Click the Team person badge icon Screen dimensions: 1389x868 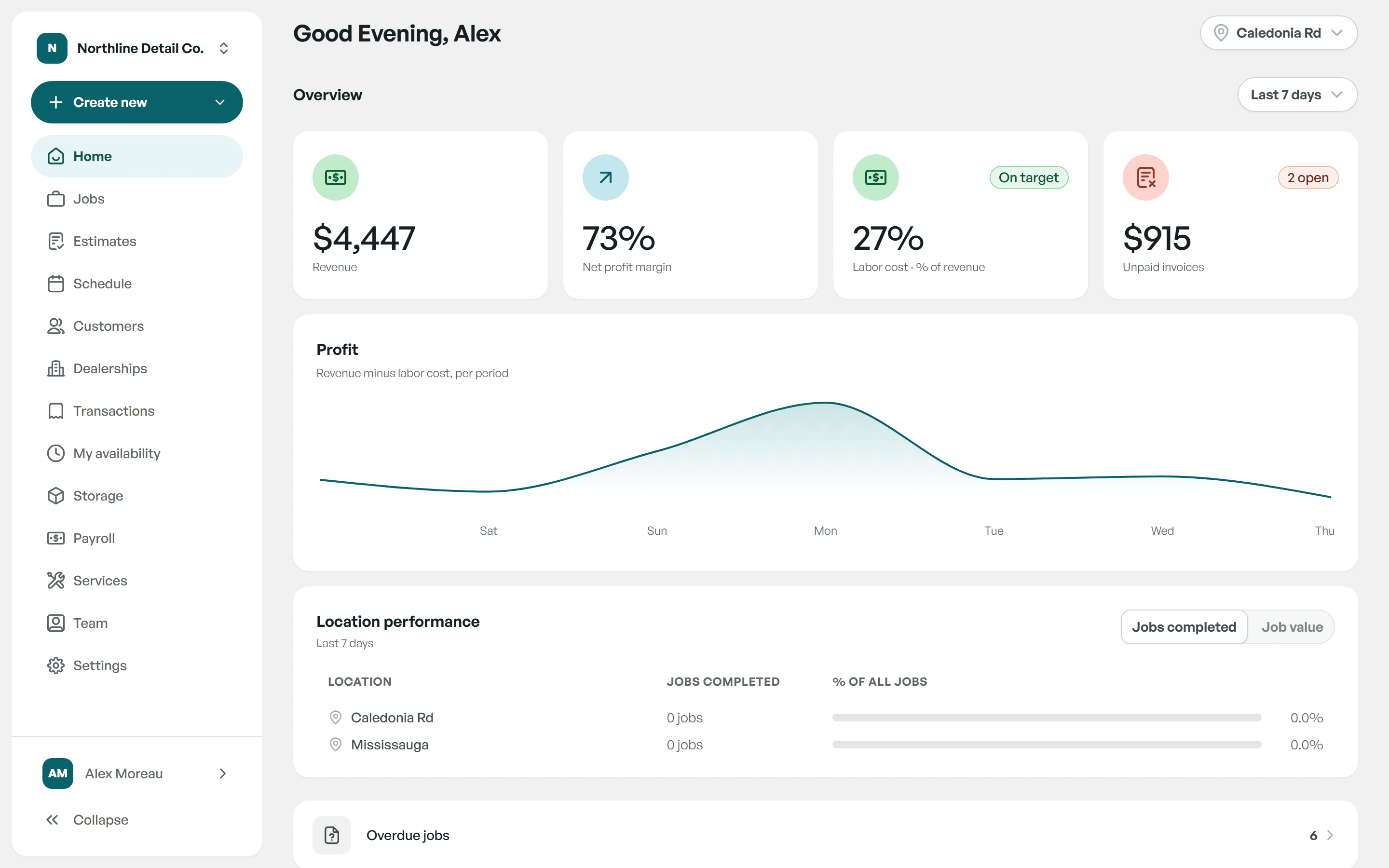(x=55, y=624)
